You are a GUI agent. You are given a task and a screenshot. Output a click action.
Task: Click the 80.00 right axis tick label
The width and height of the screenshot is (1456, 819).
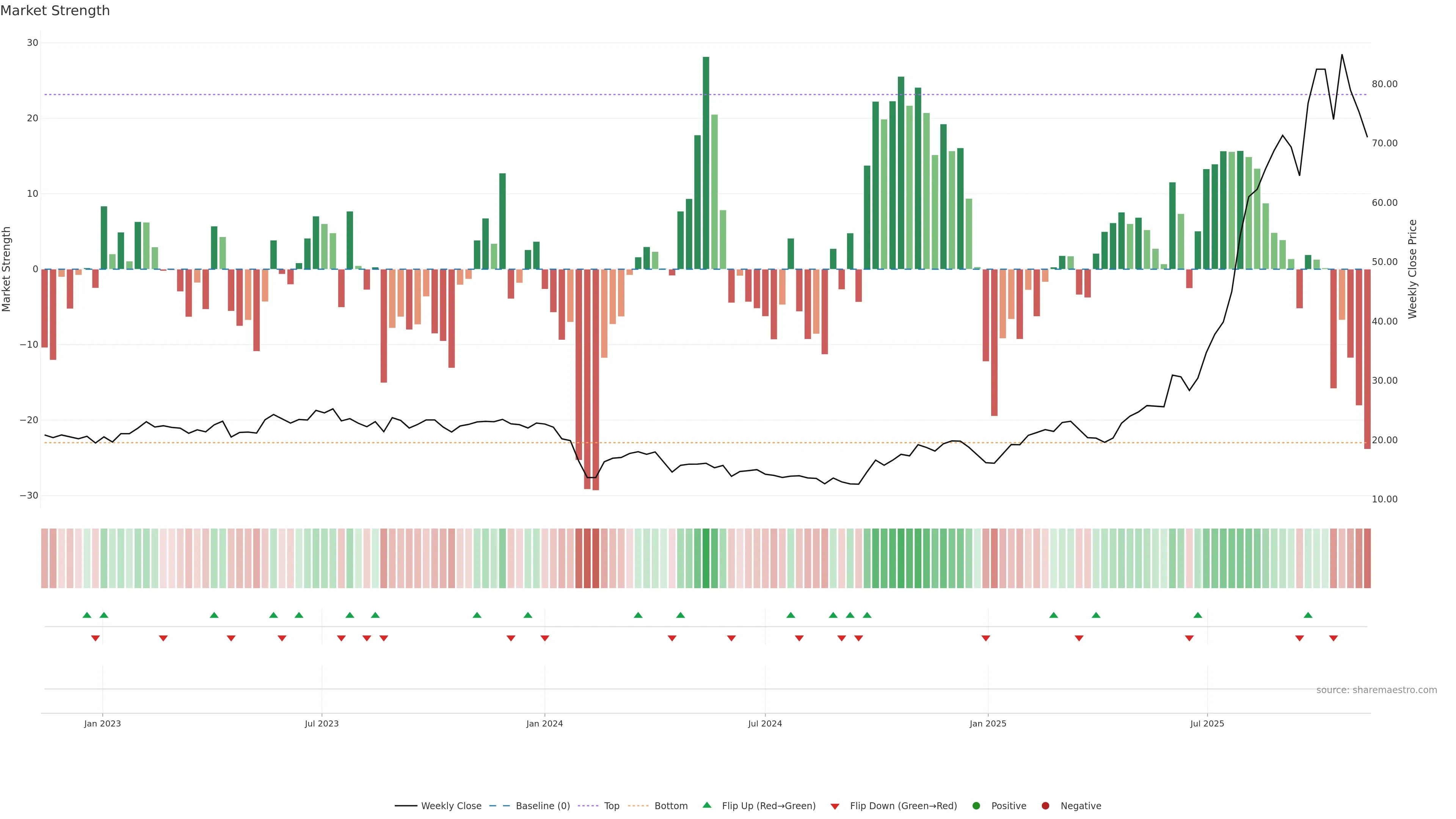tap(1384, 84)
